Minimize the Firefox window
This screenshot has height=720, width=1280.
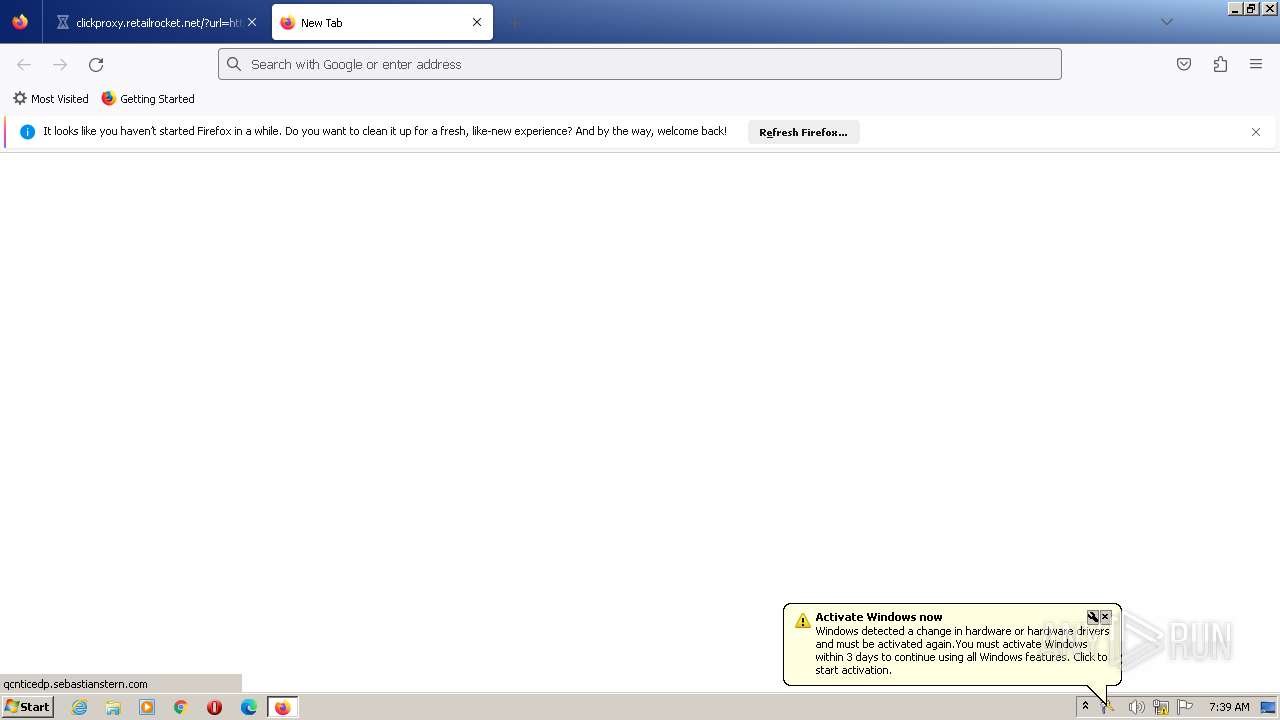(1236, 8)
